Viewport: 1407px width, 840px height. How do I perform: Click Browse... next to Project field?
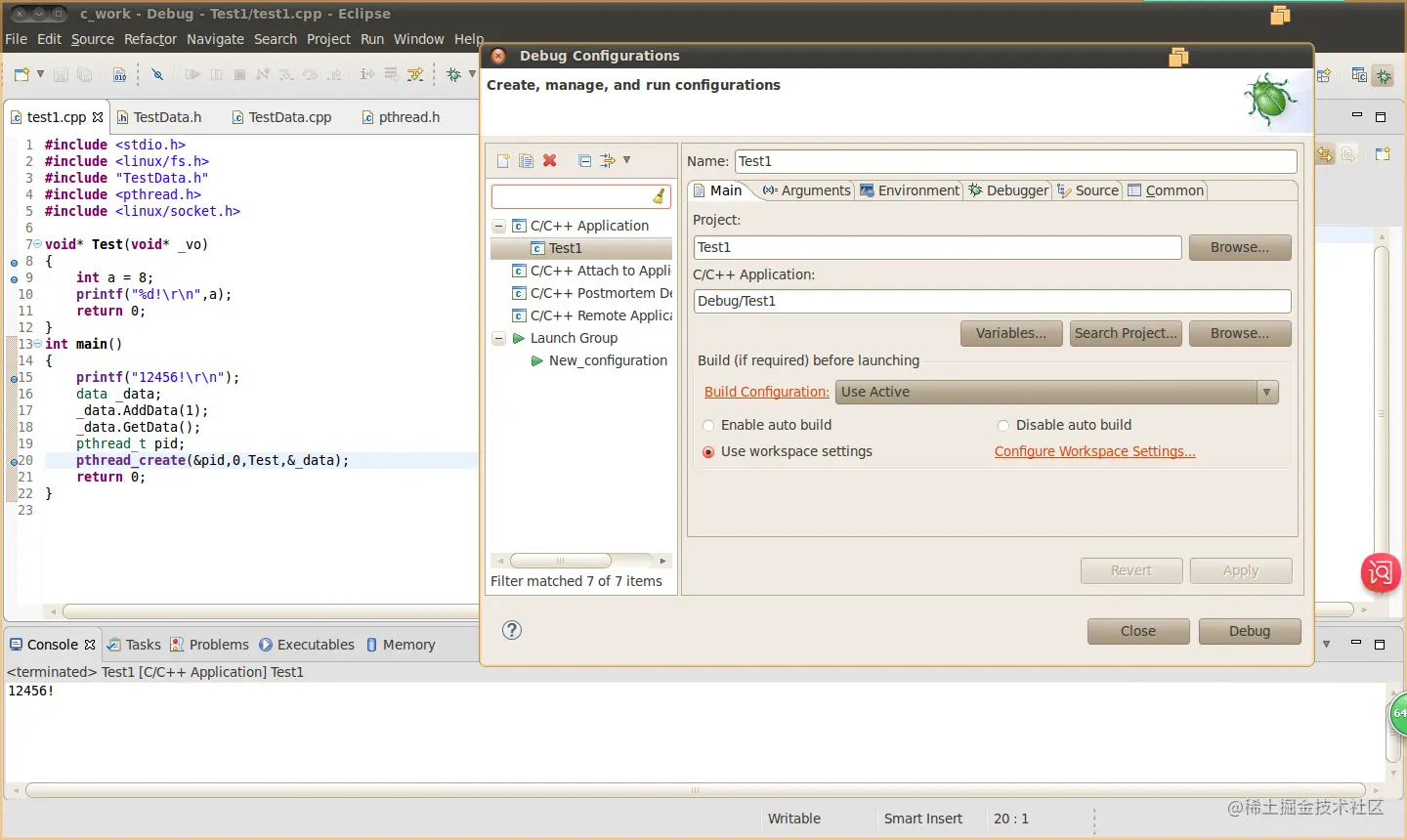(1240, 247)
